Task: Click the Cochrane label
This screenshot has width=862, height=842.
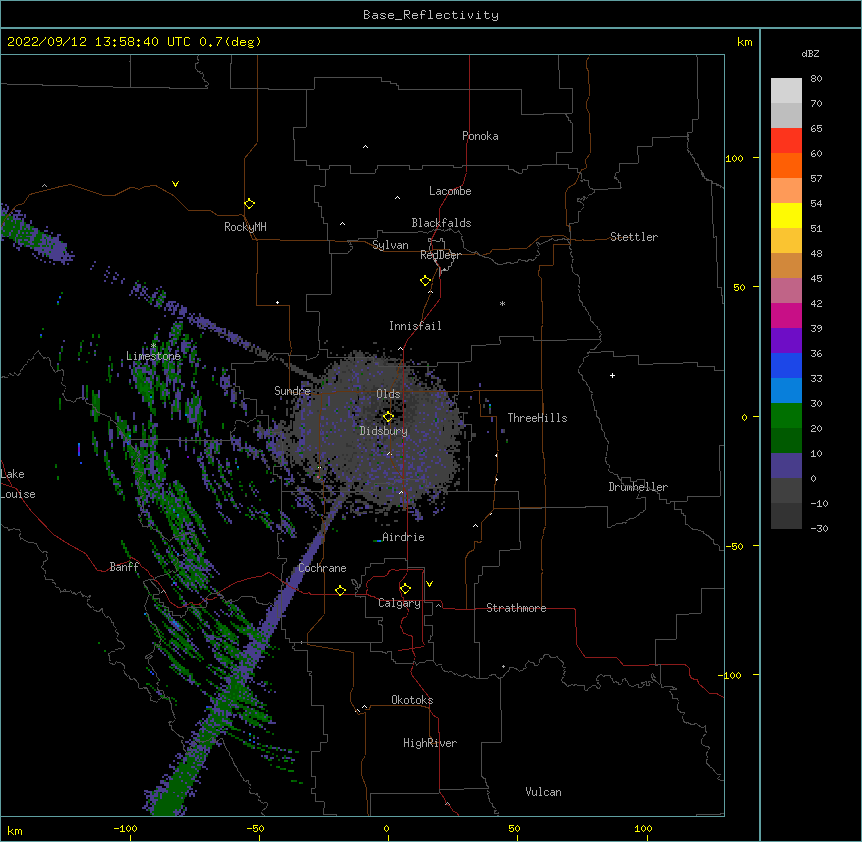Action: [x=322, y=568]
